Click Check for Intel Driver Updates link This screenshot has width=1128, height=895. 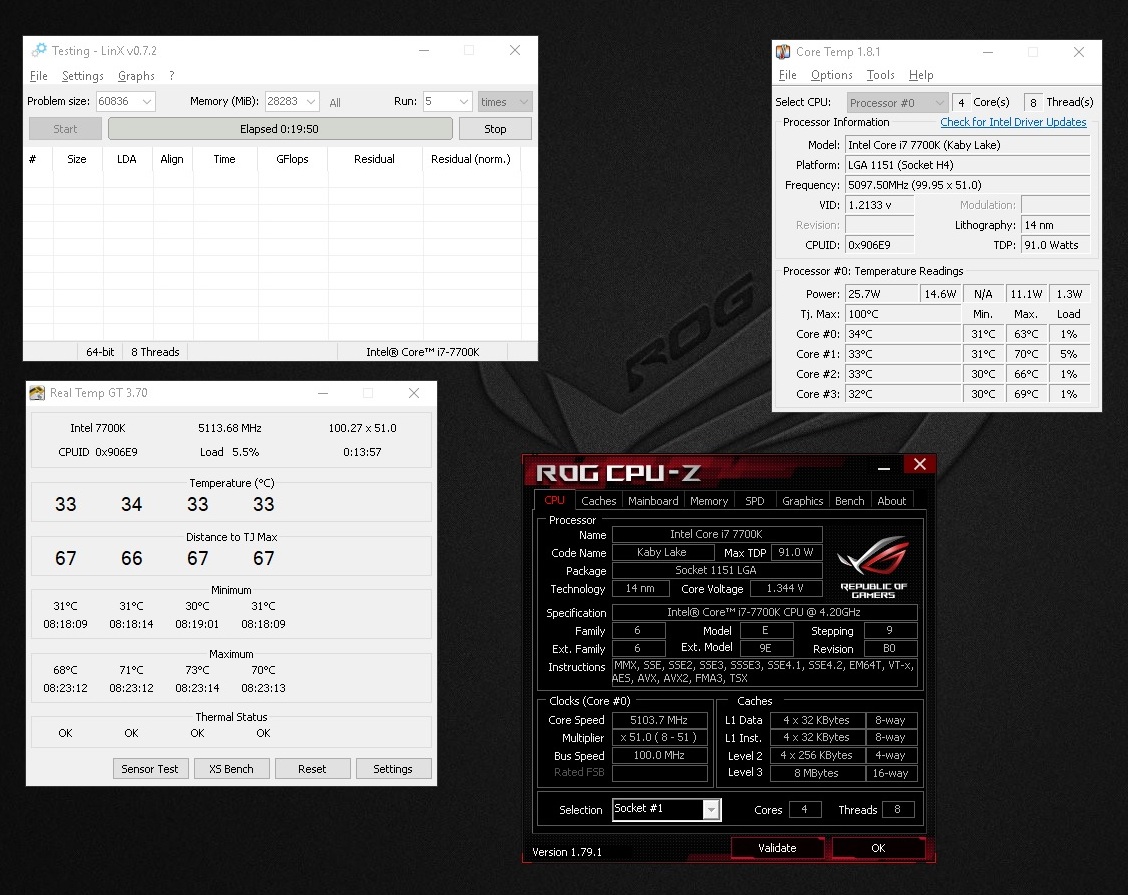click(x=1013, y=122)
